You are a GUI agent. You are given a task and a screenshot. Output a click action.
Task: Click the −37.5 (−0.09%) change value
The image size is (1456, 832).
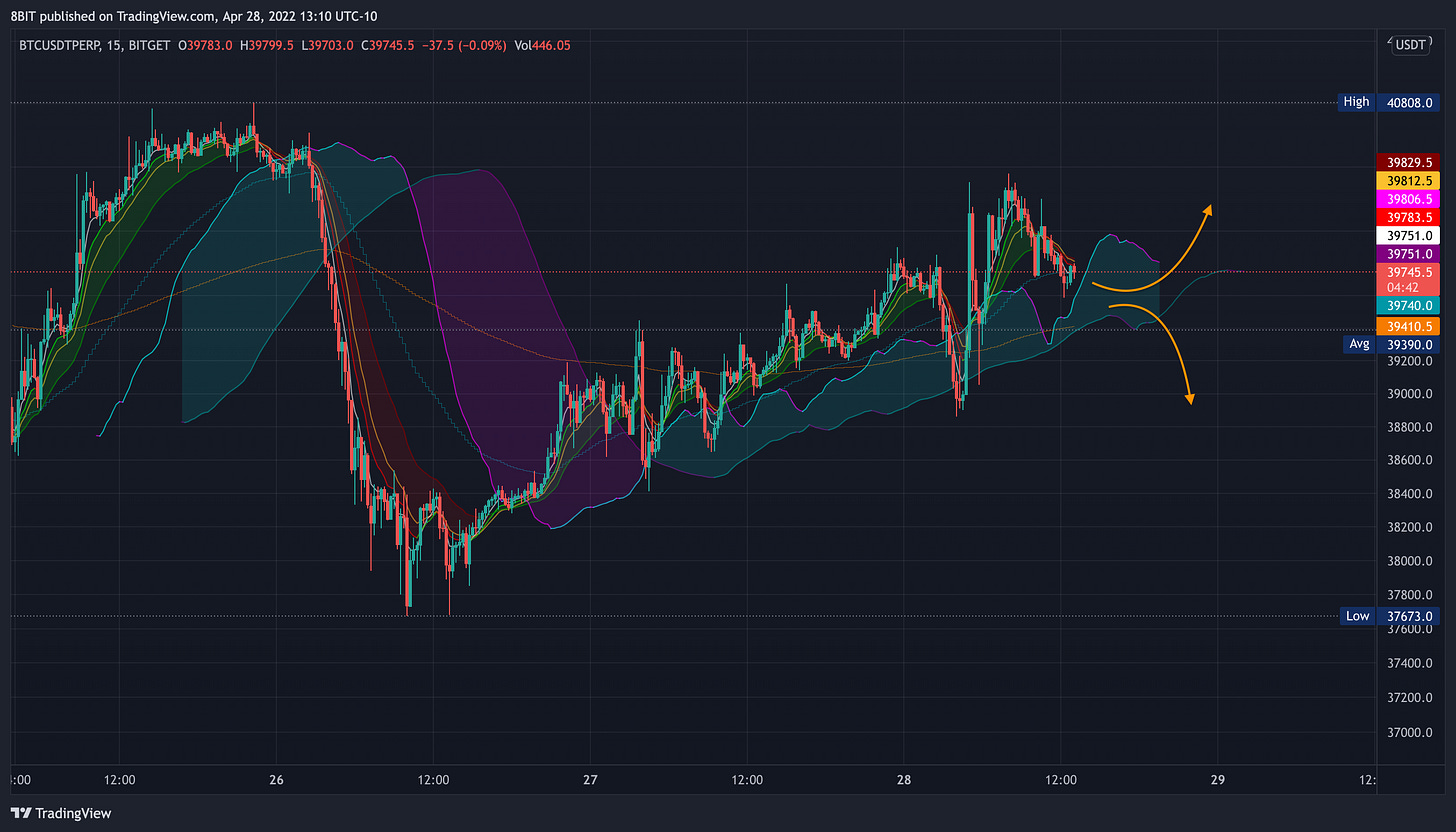(466, 45)
